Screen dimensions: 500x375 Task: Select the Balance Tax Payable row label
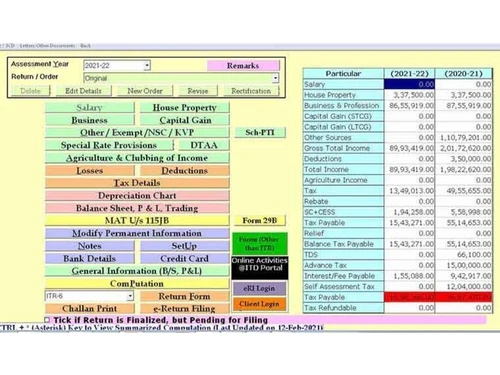coord(343,244)
